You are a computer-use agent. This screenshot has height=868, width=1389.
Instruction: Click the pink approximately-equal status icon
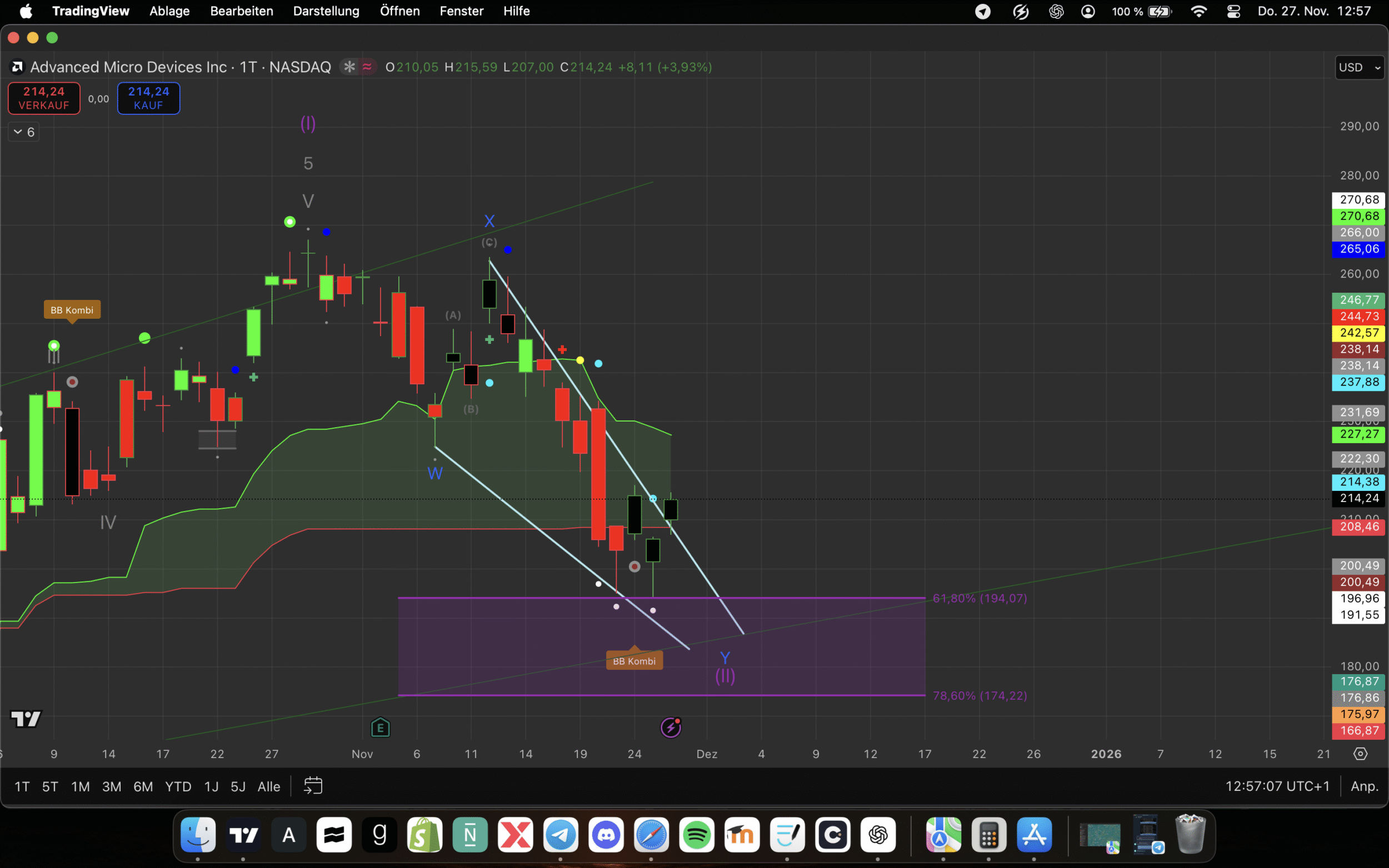[367, 67]
